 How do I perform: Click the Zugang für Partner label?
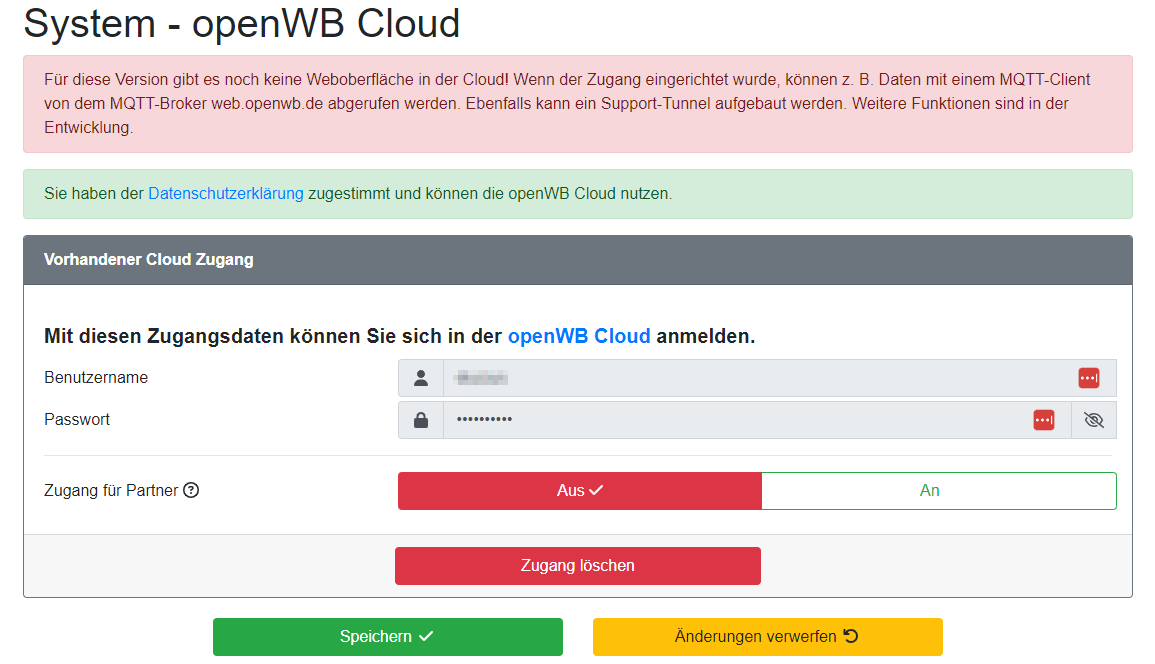[111, 491]
